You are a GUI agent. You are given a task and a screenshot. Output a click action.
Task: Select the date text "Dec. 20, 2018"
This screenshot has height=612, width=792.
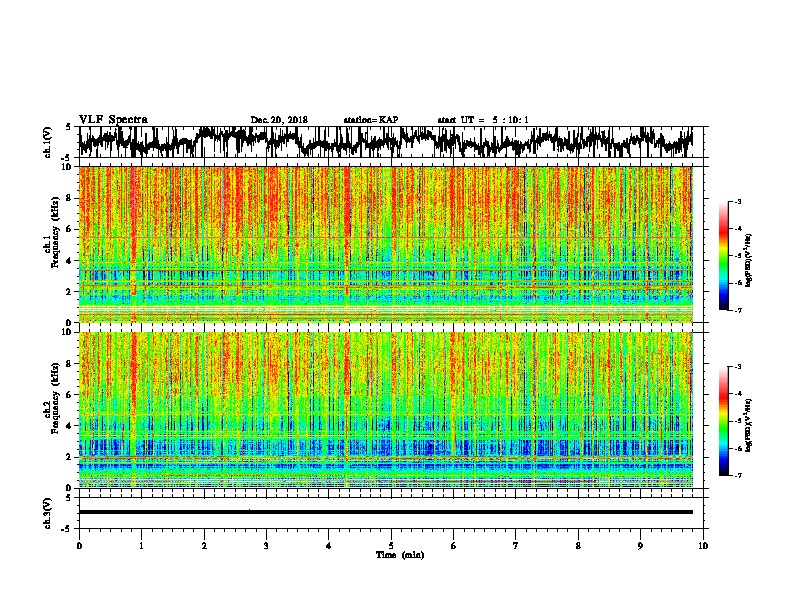pos(279,120)
